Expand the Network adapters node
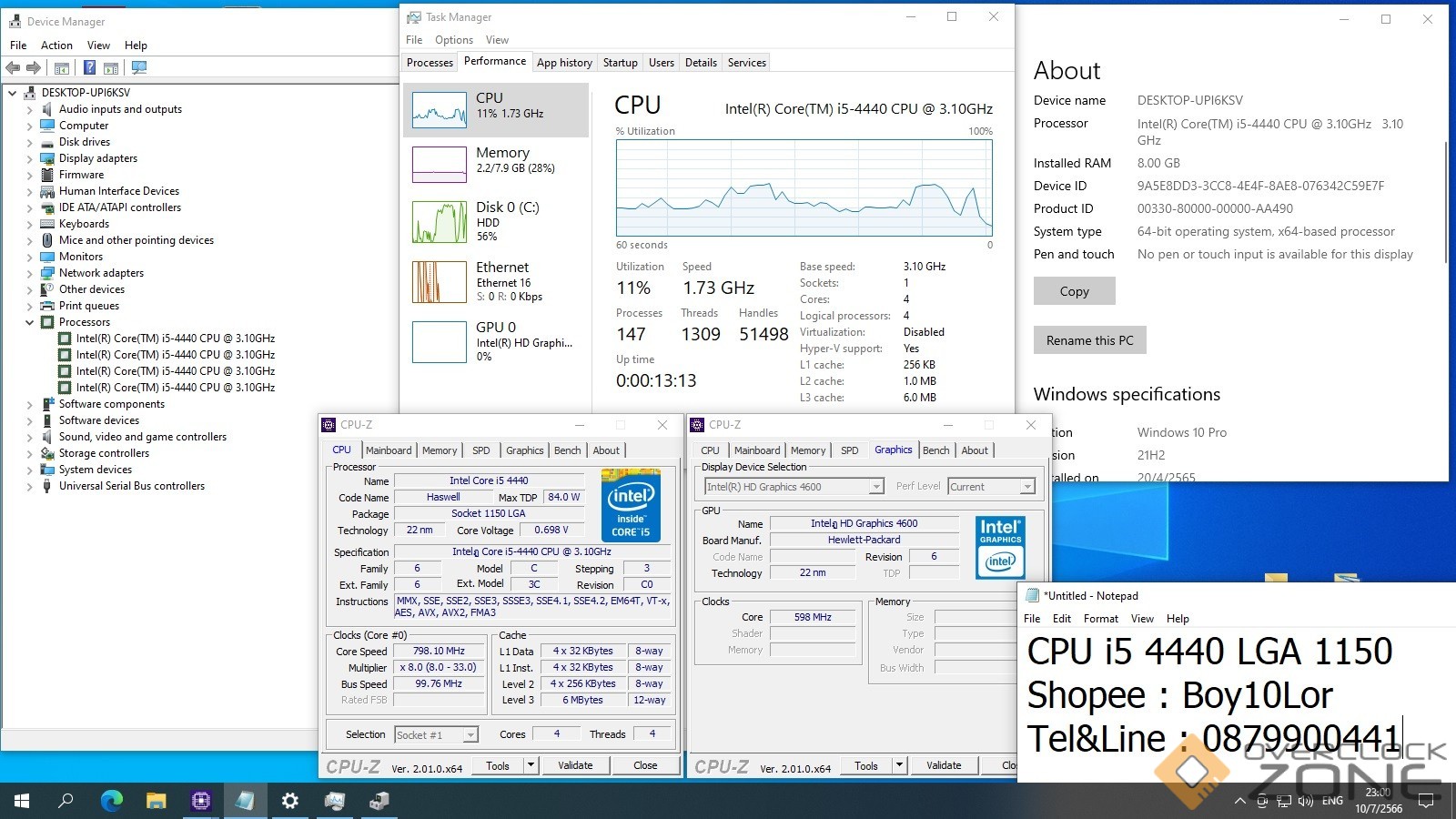1456x819 pixels. [x=29, y=273]
